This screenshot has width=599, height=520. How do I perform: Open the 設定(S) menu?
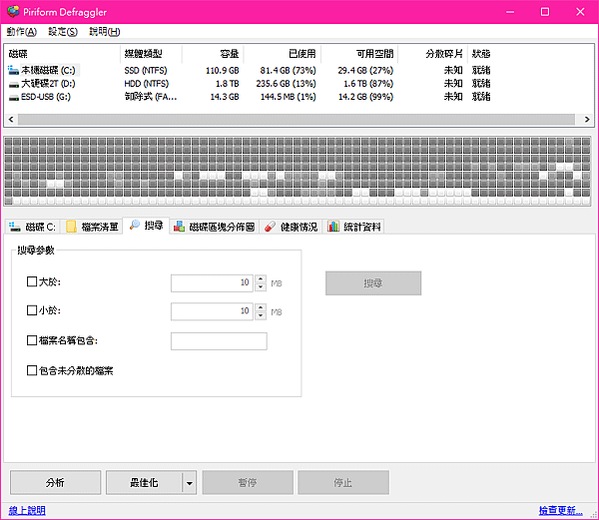pyautogui.click(x=63, y=32)
